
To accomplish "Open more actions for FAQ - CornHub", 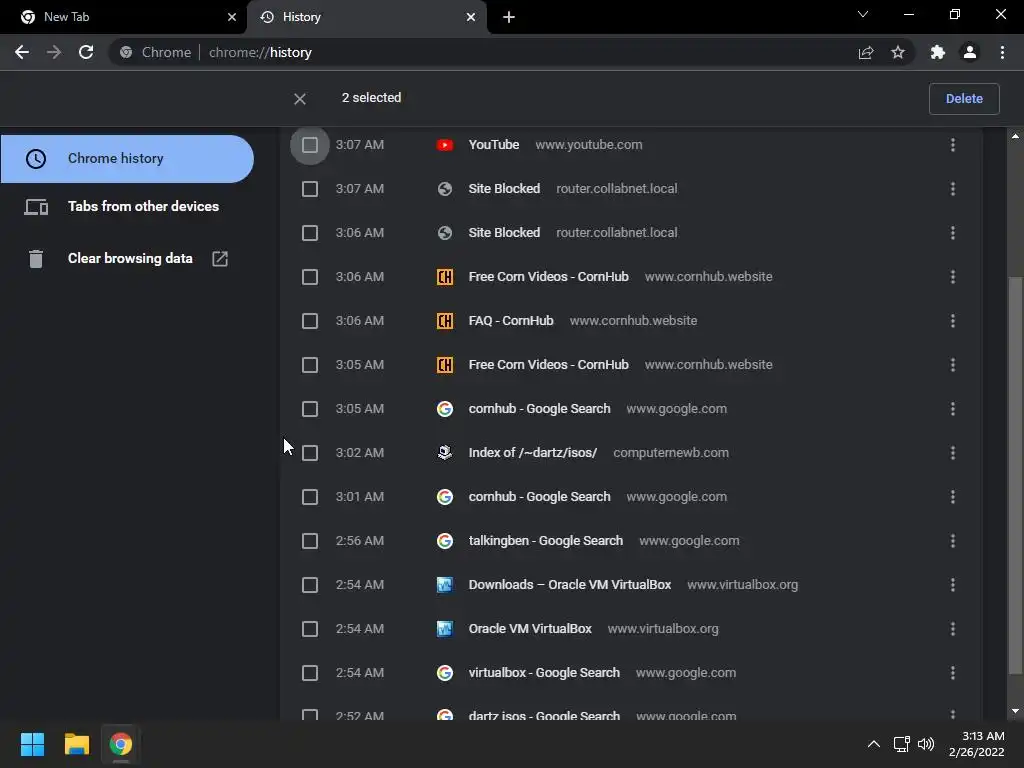I will [x=953, y=321].
